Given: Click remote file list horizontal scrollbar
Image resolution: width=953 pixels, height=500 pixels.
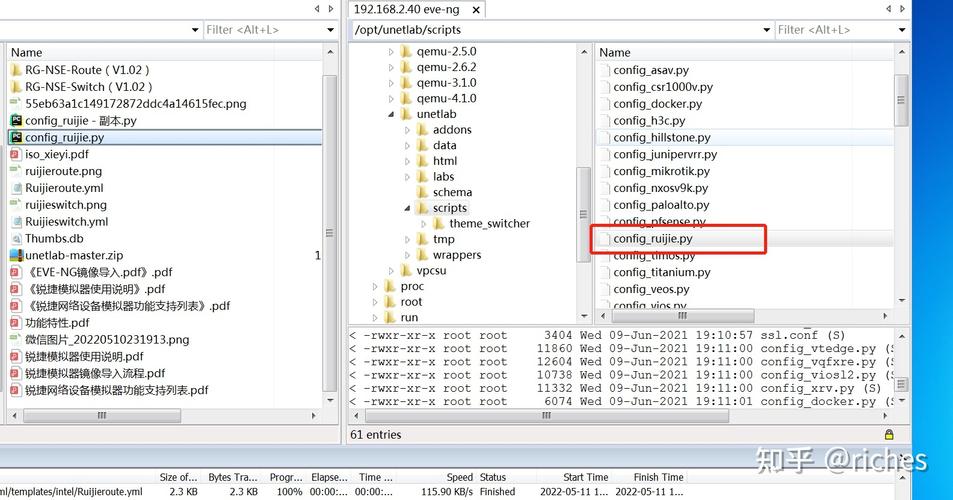Looking at the screenshot, I should pyautogui.click(x=683, y=316).
